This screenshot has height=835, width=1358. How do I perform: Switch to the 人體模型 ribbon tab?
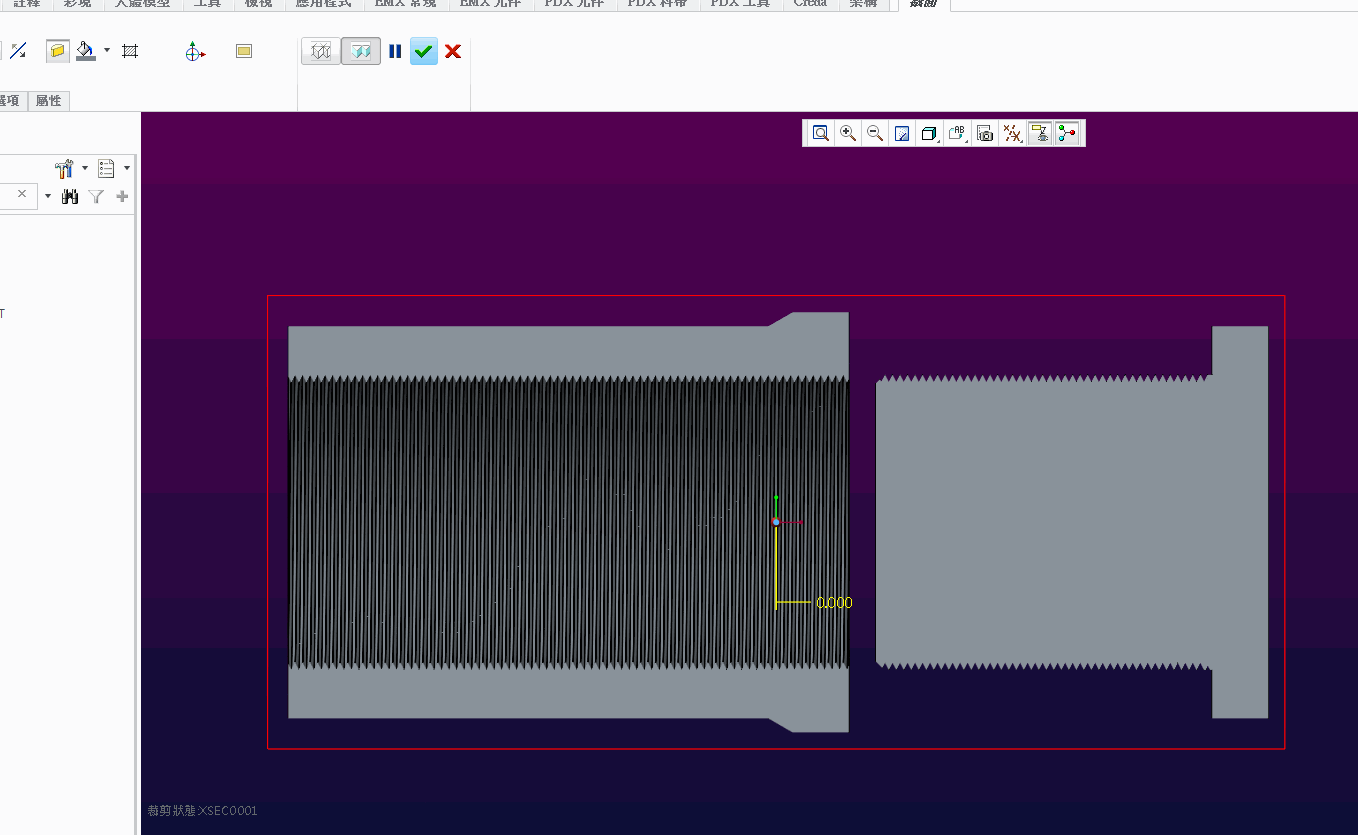pyautogui.click(x=142, y=4)
